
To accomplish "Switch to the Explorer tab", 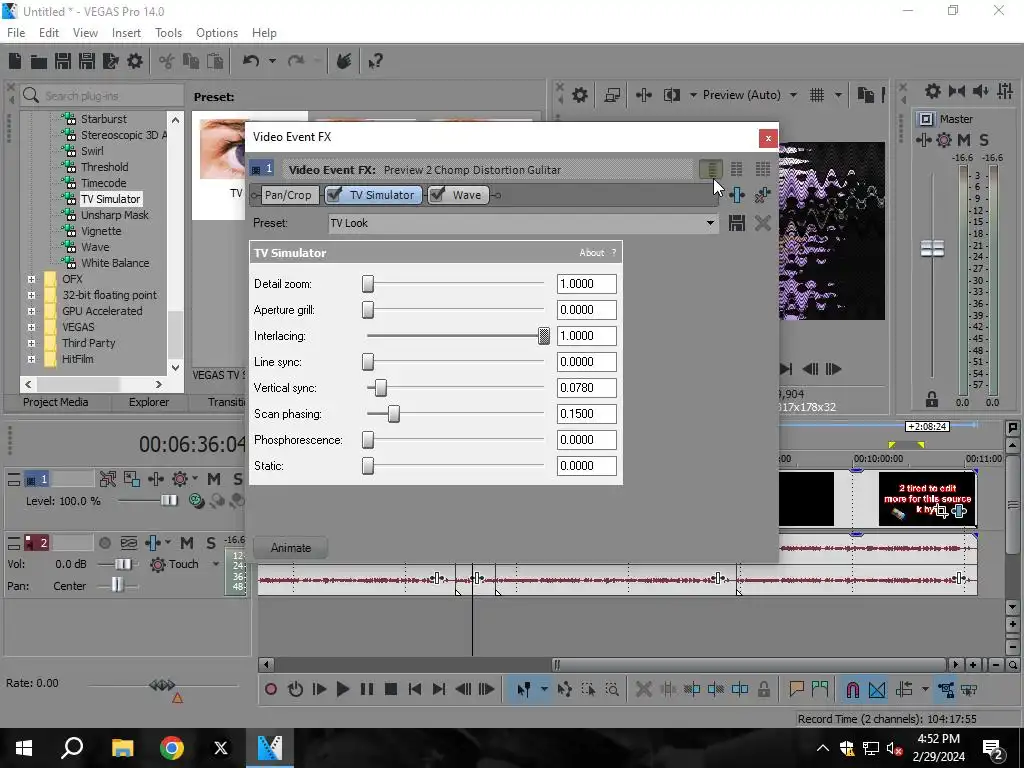I will point(149,402).
